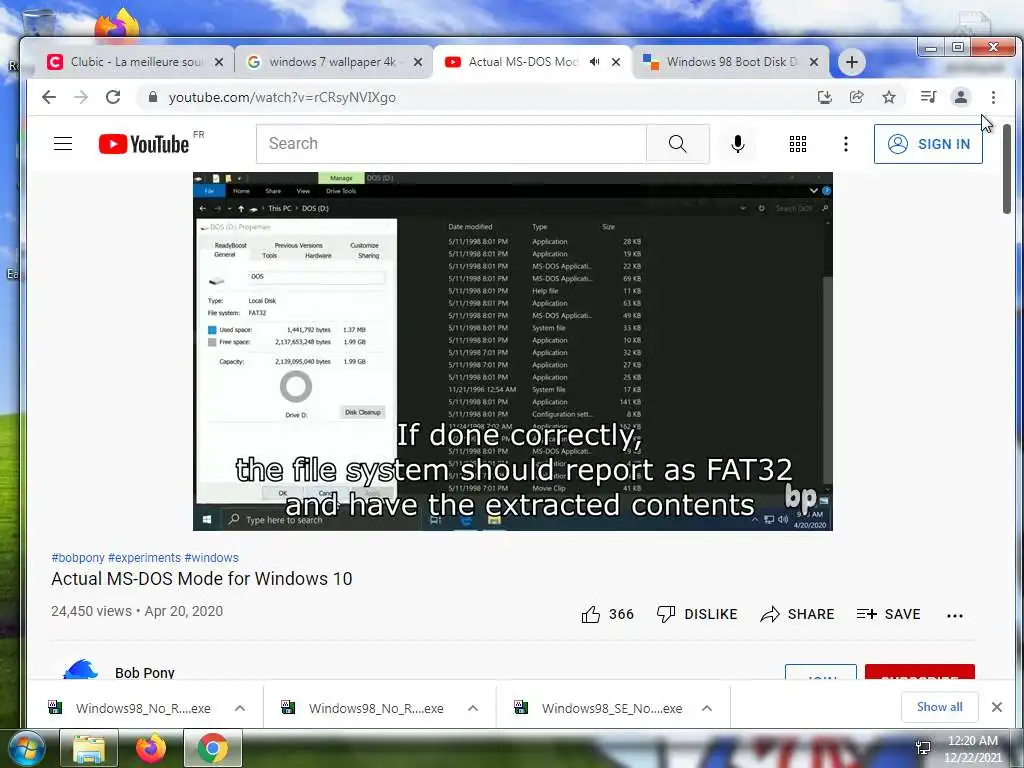The image size is (1024, 768).
Task: Open the Chrome three-dot menu
Action: pyautogui.click(x=993, y=97)
